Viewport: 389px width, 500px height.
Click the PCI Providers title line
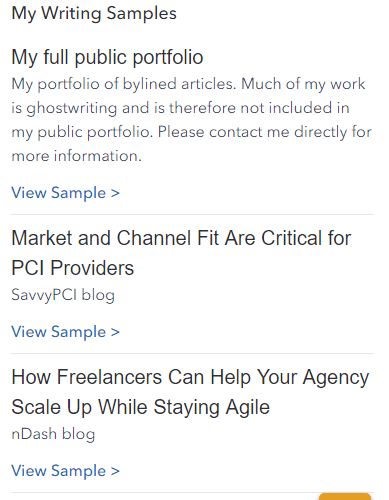[x=73, y=268]
